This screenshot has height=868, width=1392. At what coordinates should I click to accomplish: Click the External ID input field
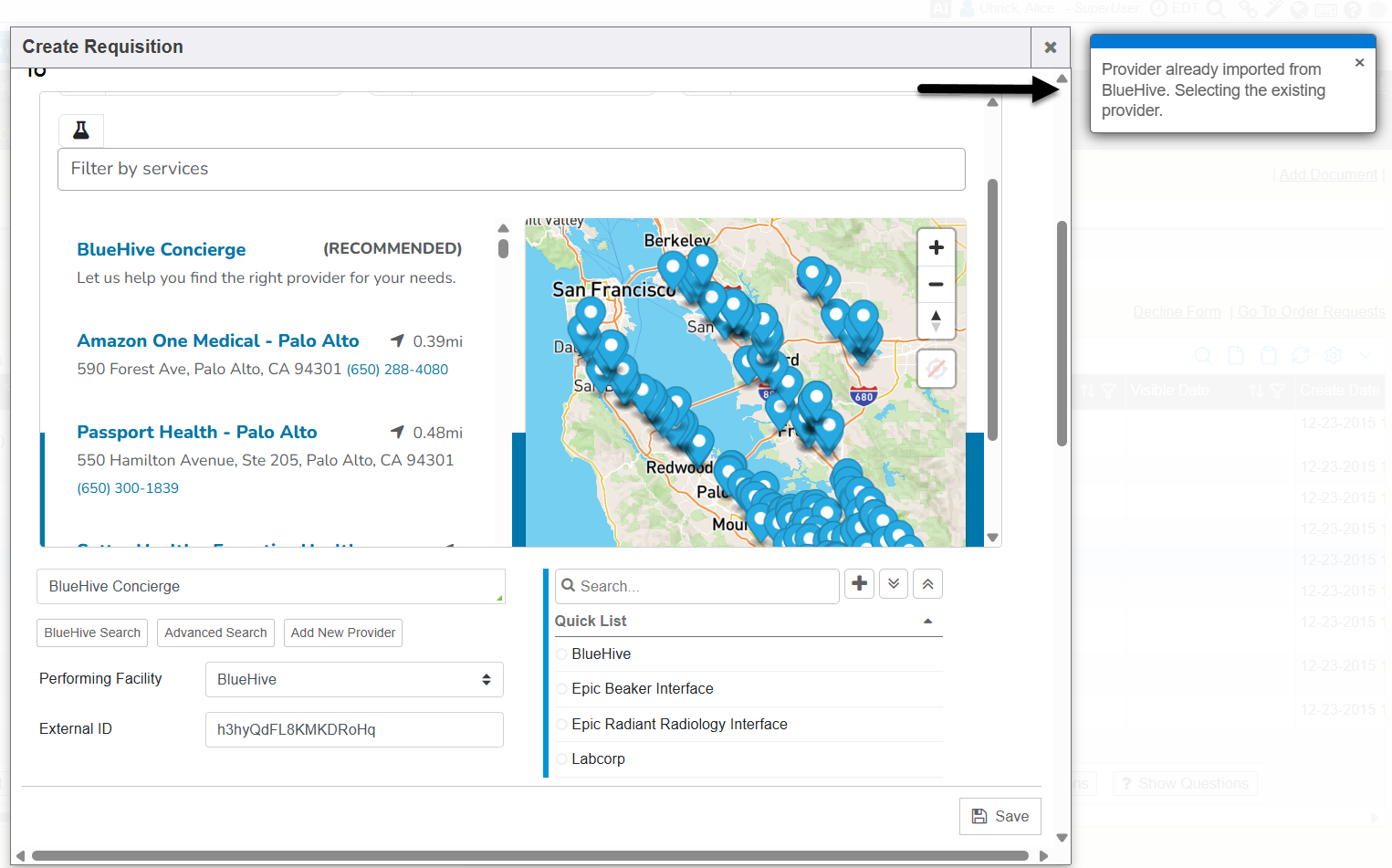354,730
